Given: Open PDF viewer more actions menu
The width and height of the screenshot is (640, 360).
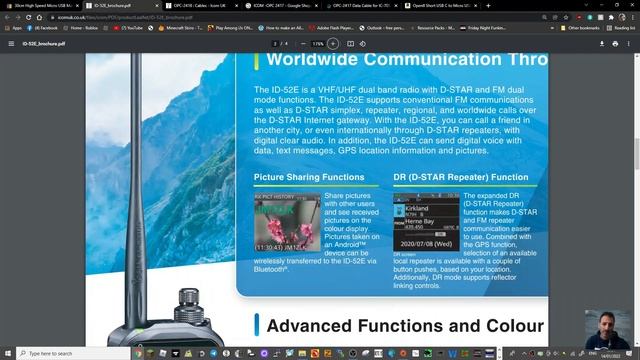Looking at the screenshot, I should (x=629, y=44).
